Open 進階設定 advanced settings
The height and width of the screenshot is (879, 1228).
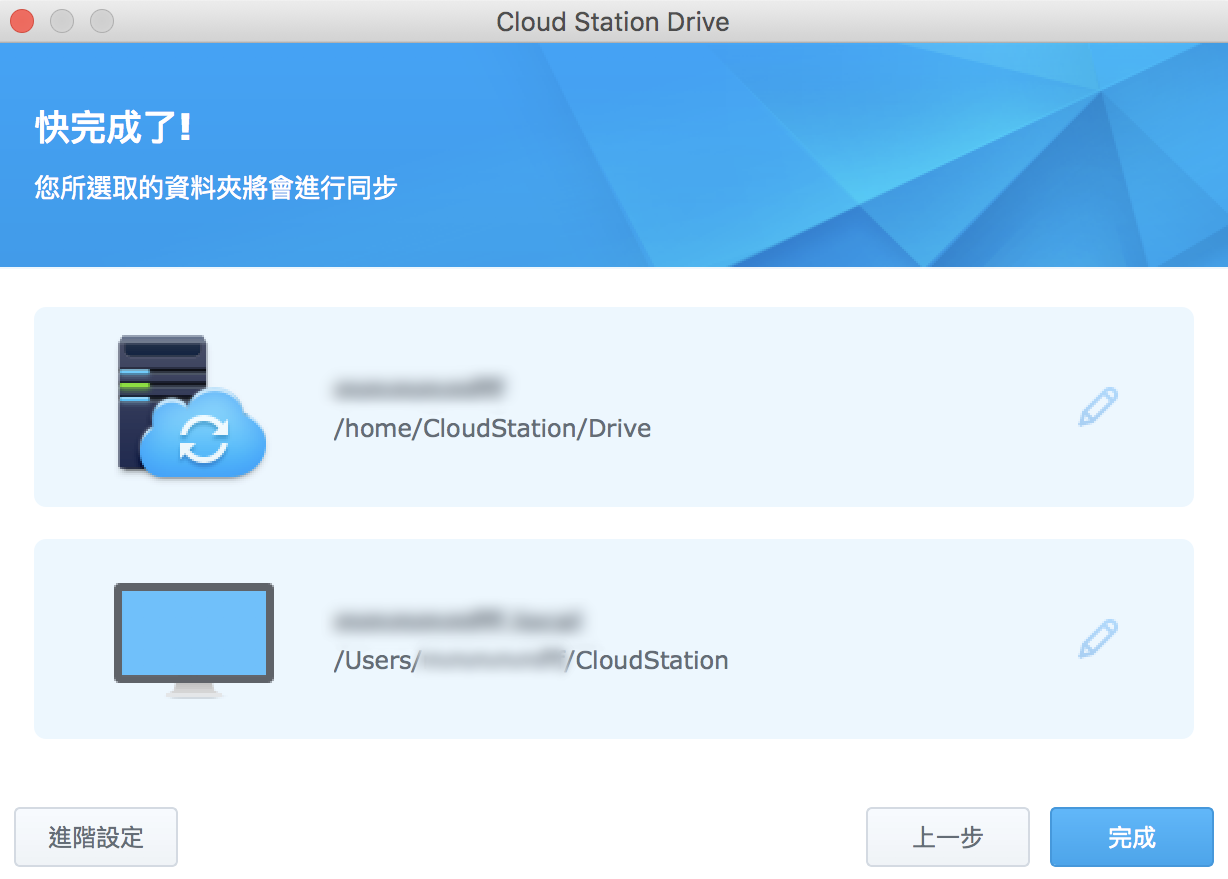click(x=96, y=837)
